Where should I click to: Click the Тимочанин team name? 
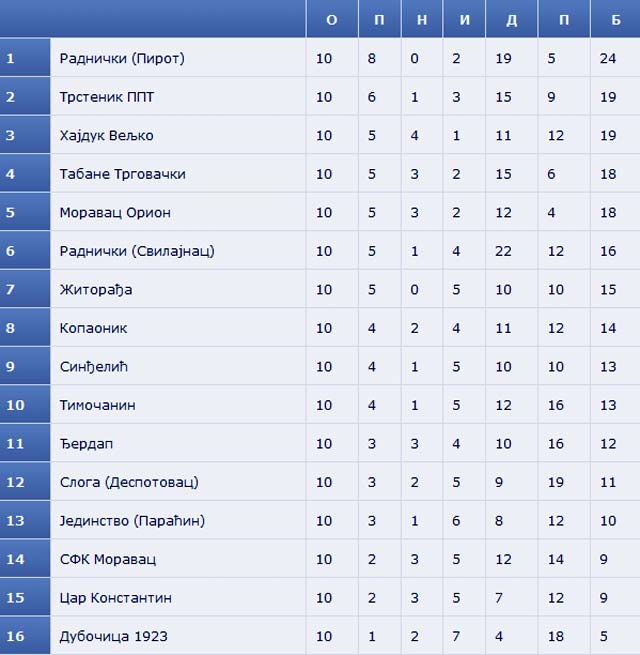97,405
